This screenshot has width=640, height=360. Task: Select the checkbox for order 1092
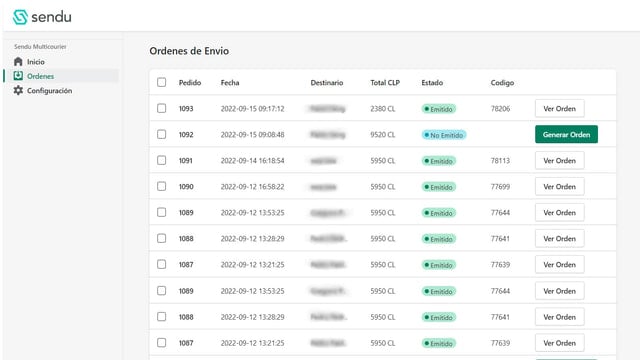click(162, 134)
